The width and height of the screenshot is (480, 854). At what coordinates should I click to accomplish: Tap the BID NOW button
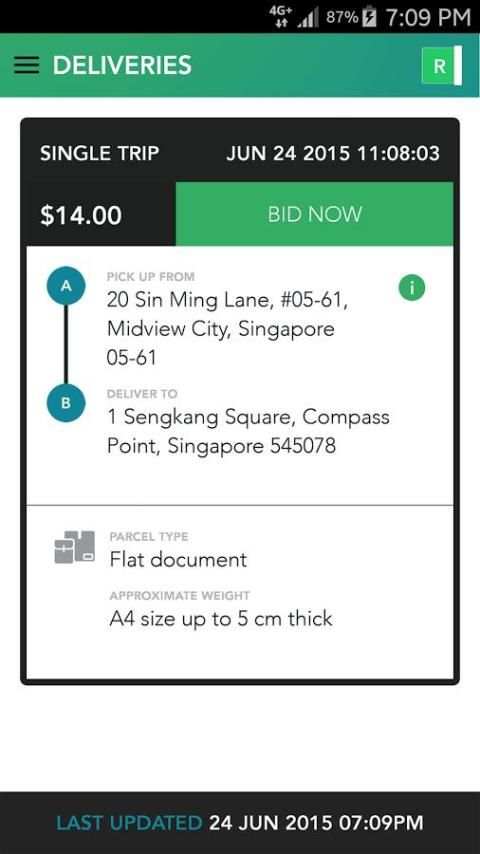314,214
